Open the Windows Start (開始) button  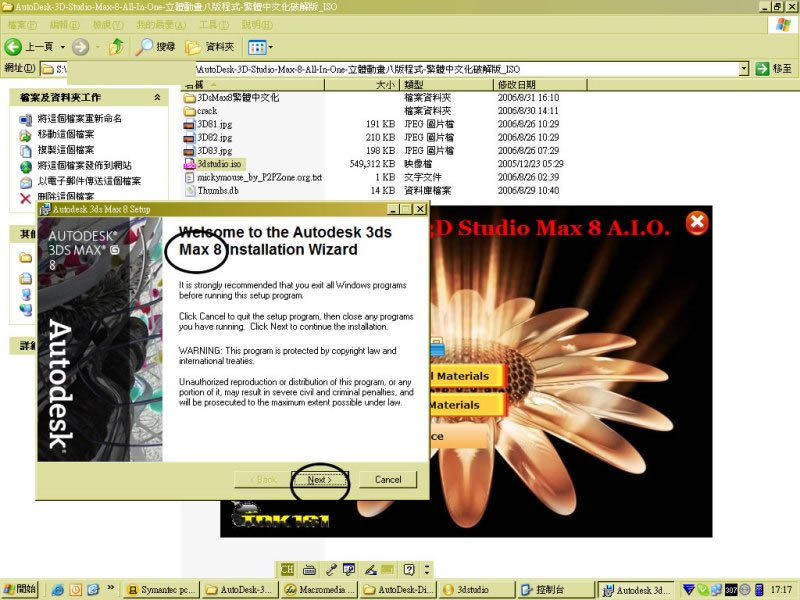(x=20, y=590)
